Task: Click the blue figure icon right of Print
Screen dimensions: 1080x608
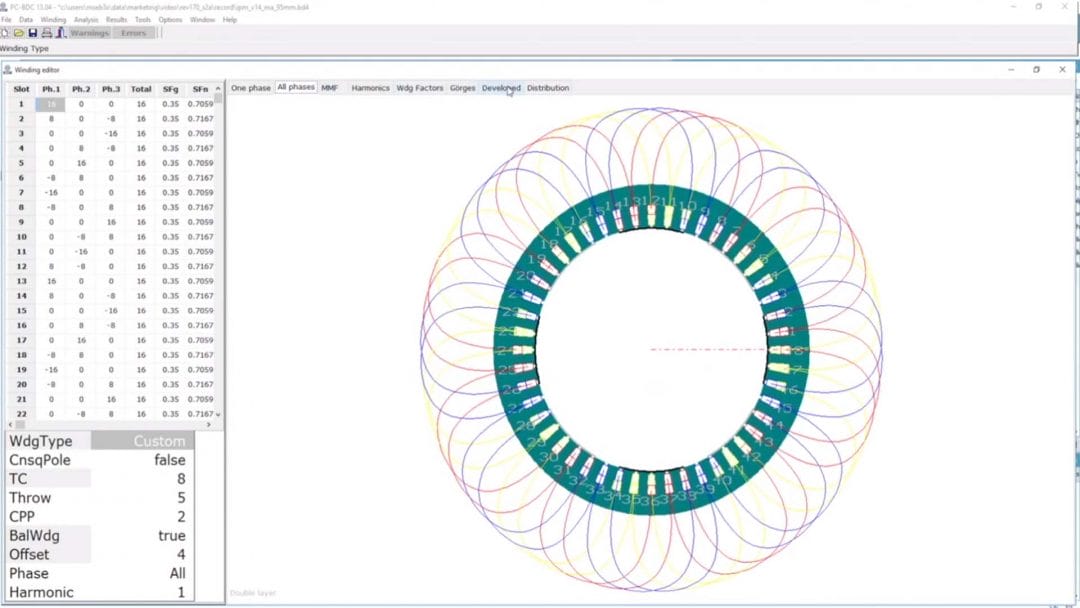Action: click(x=61, y=31)
